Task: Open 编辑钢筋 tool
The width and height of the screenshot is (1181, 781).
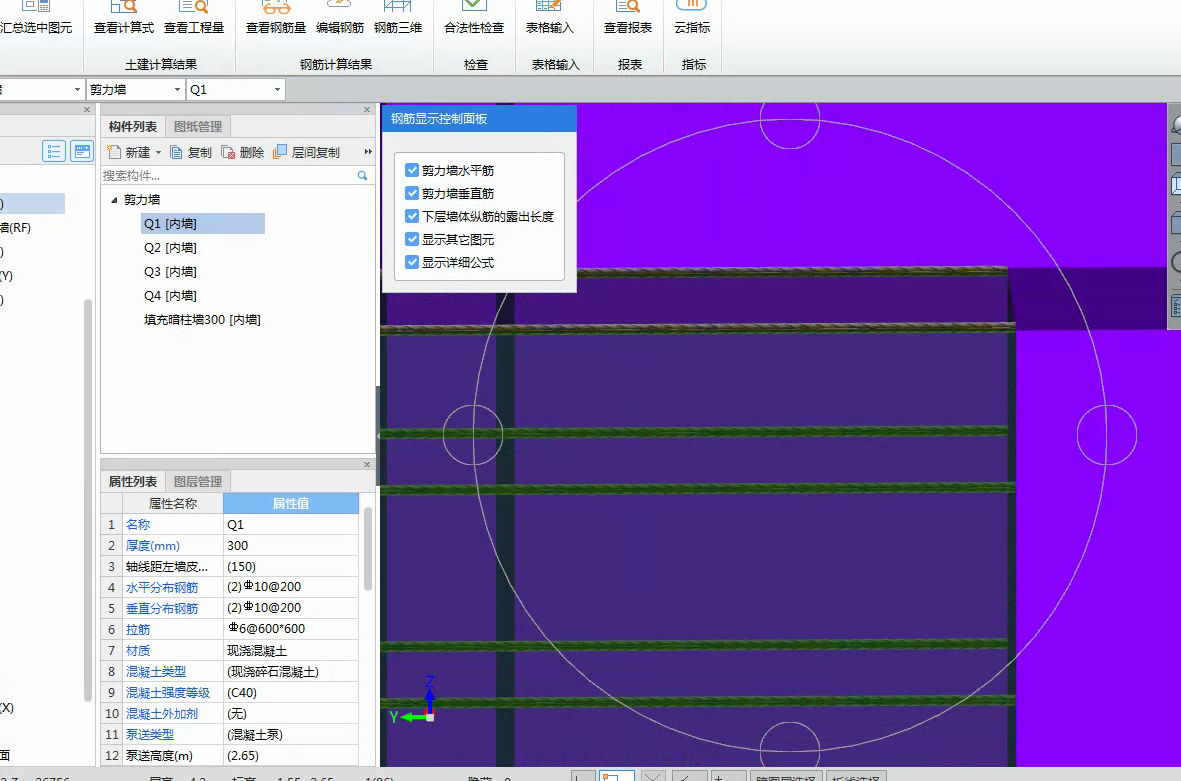Action: [340, 18]
